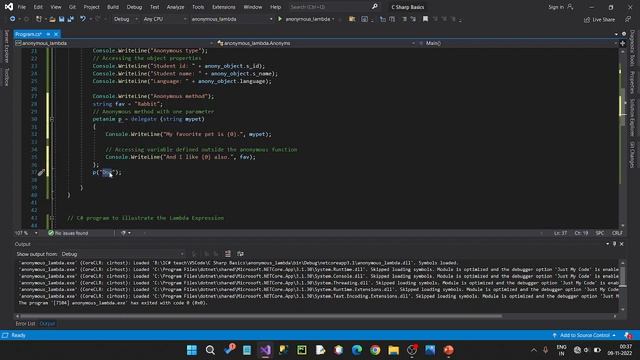Open the Windows Start menu

pyautogui.click(x=191, y=350)
